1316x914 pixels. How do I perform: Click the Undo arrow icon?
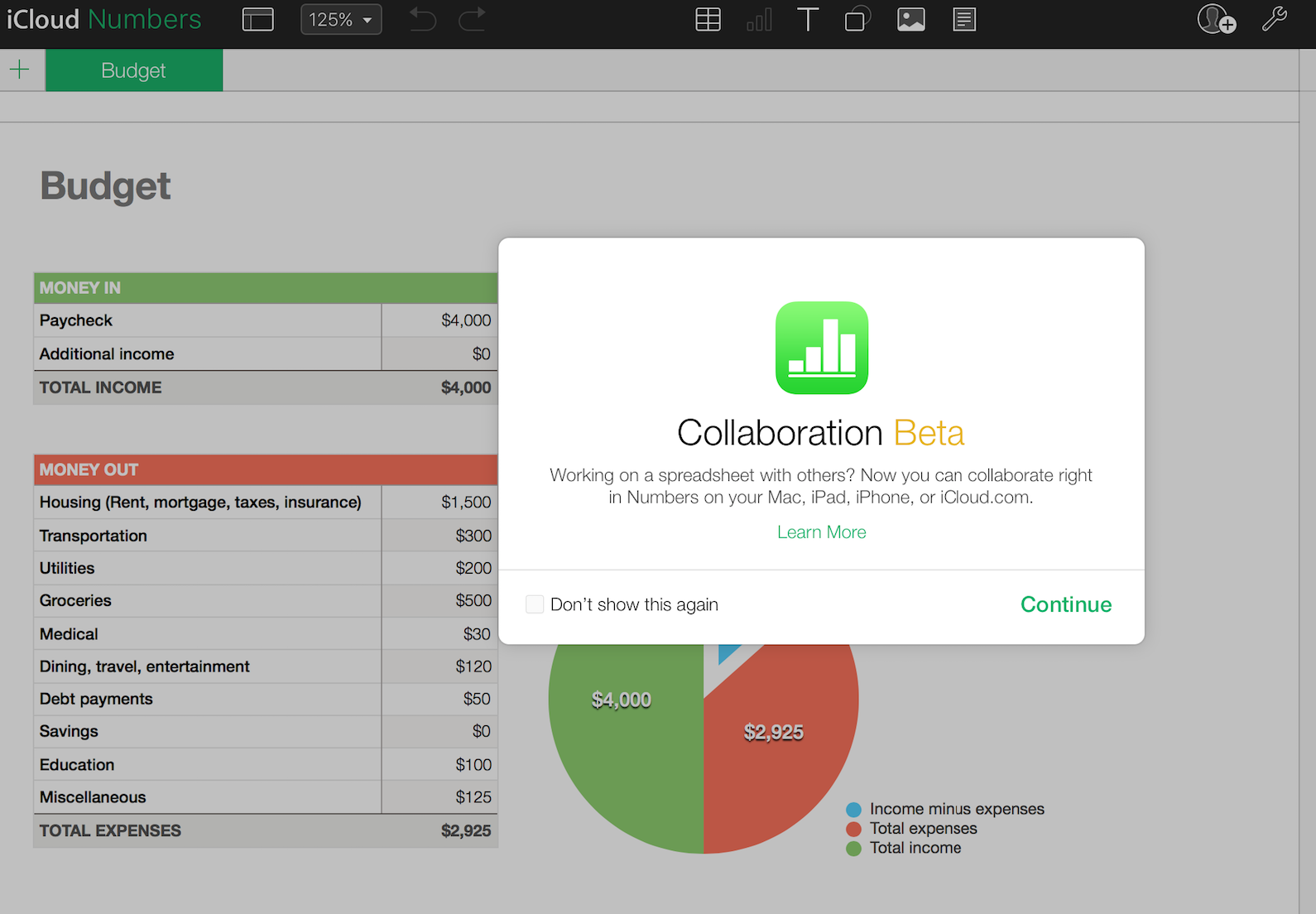pyautogui.click(x=422, y=19)
